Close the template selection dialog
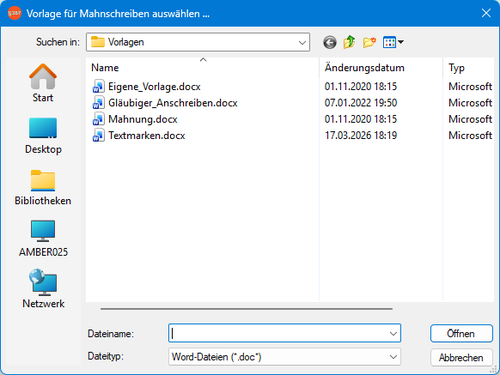Screen dimensions: 500x375 [x=486, y=13]
